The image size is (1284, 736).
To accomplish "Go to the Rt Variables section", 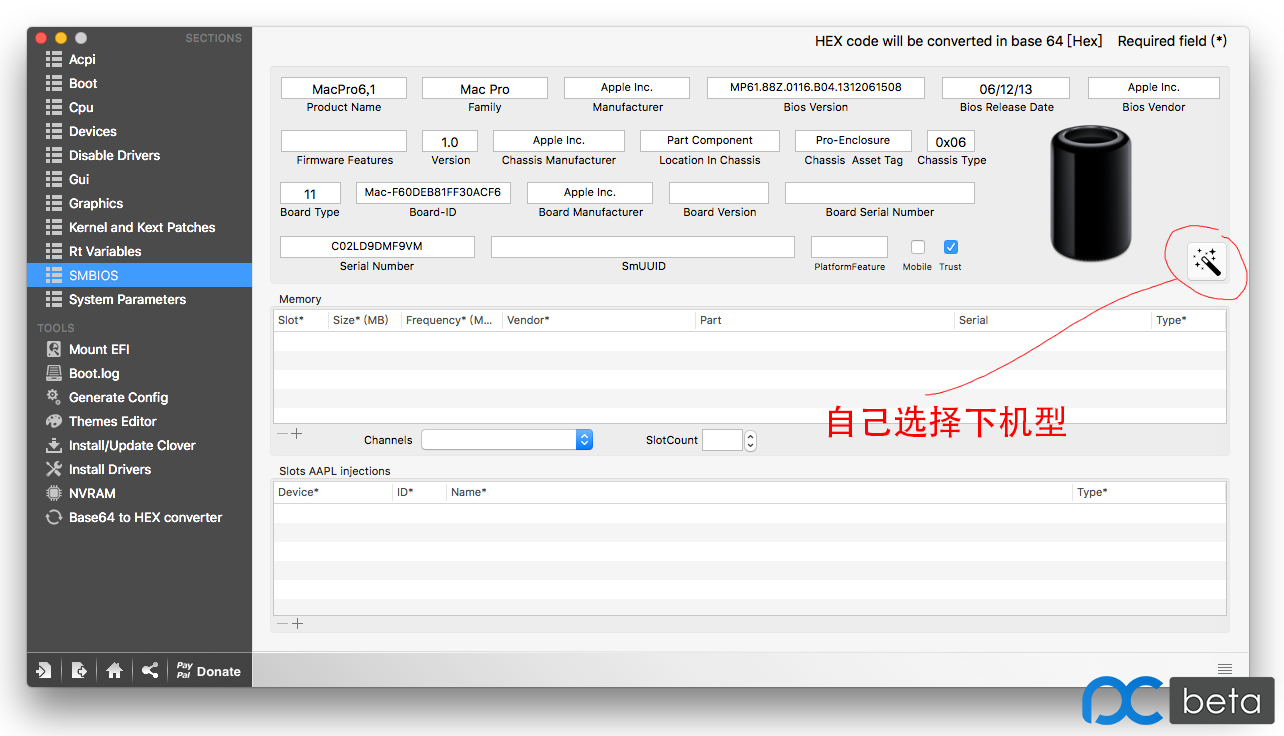I will [x=104, y=251].
